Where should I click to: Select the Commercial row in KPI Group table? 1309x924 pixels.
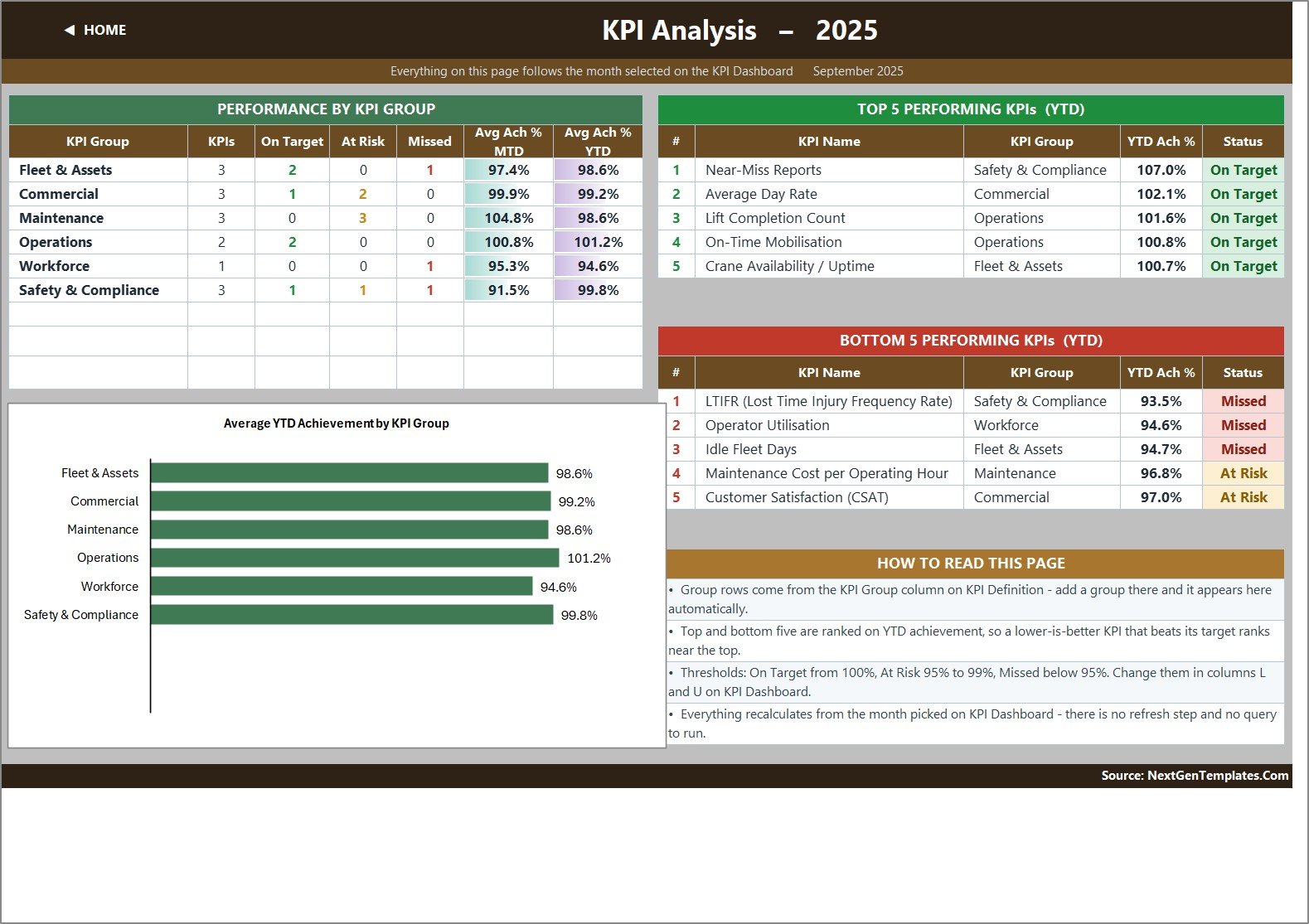click(326, 194)
